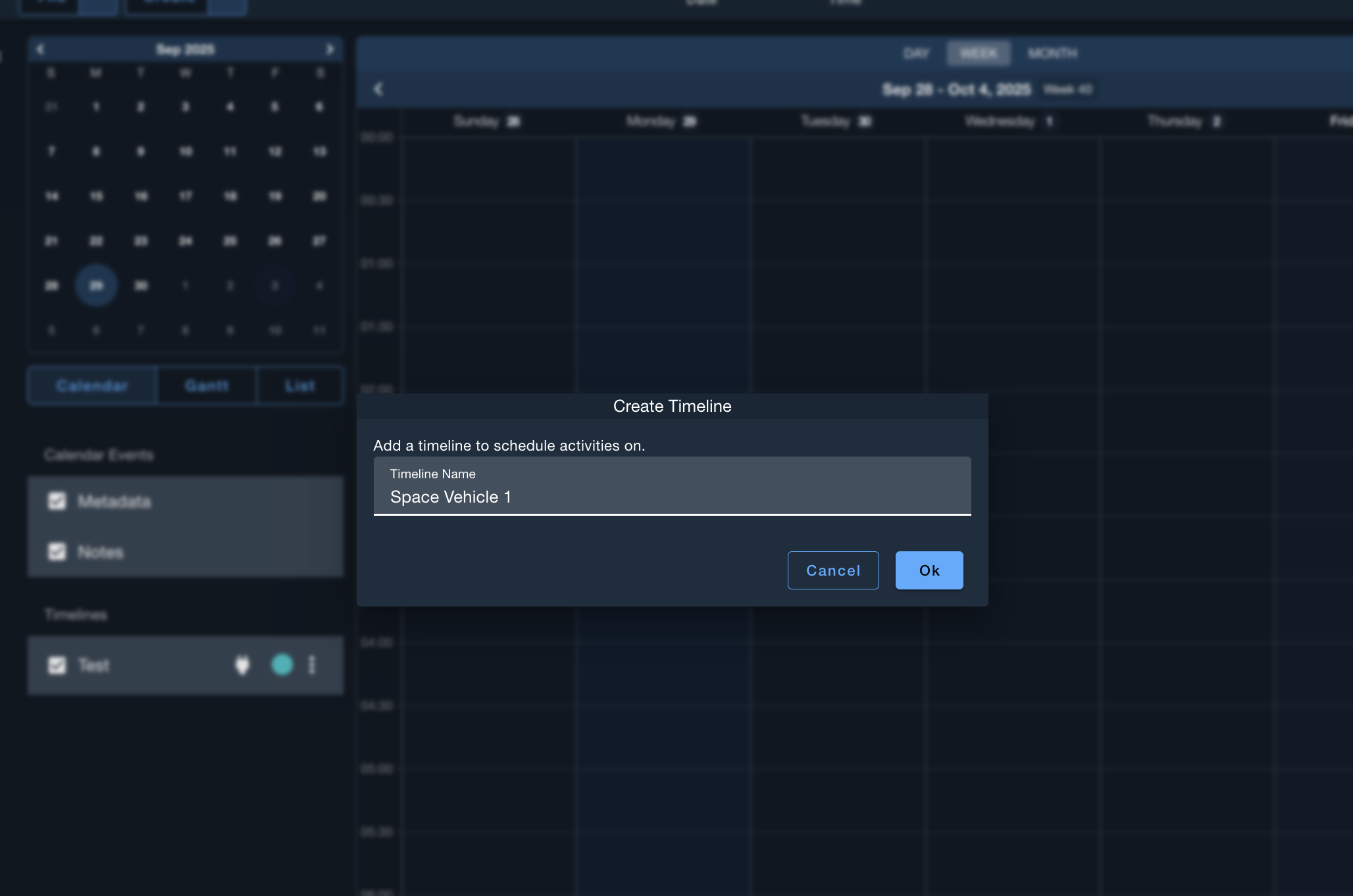
Task: Toggle the Metadata checkbox
Action: click(57, 501)
